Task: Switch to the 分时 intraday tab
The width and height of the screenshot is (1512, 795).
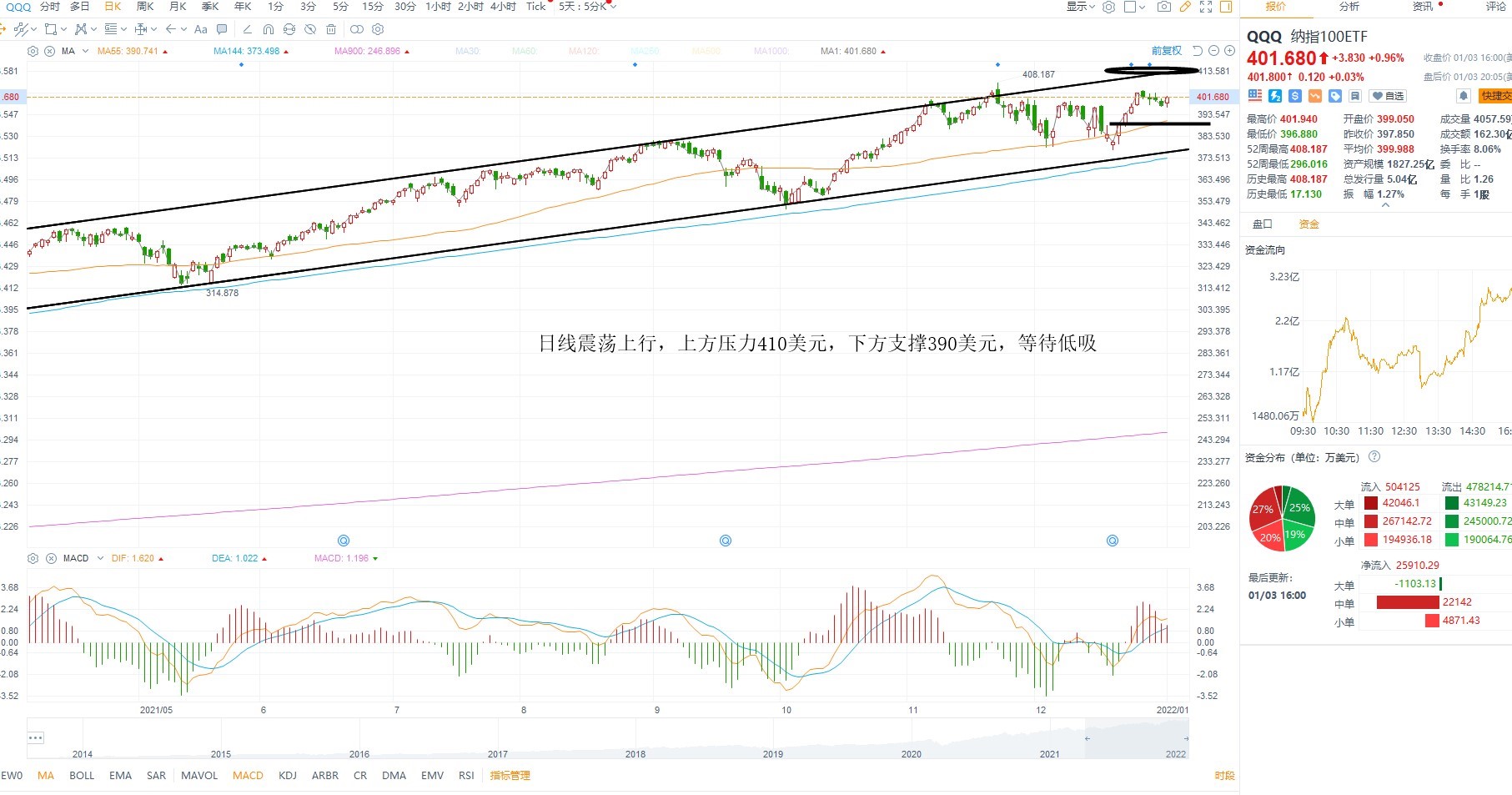Action: point(50,7)
